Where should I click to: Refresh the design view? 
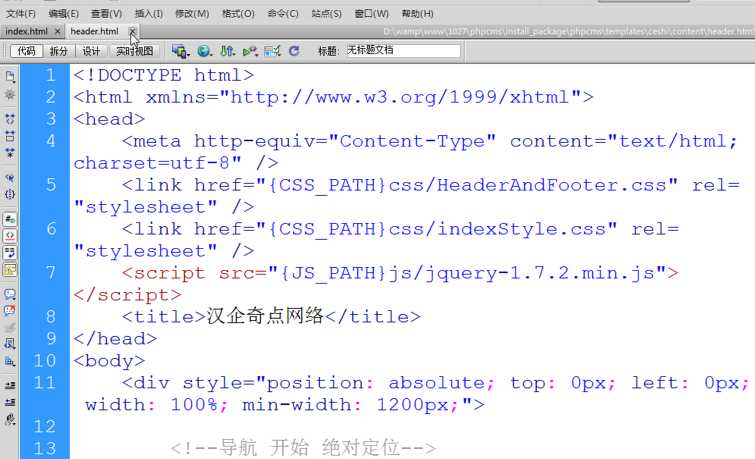tap(294, 51)
